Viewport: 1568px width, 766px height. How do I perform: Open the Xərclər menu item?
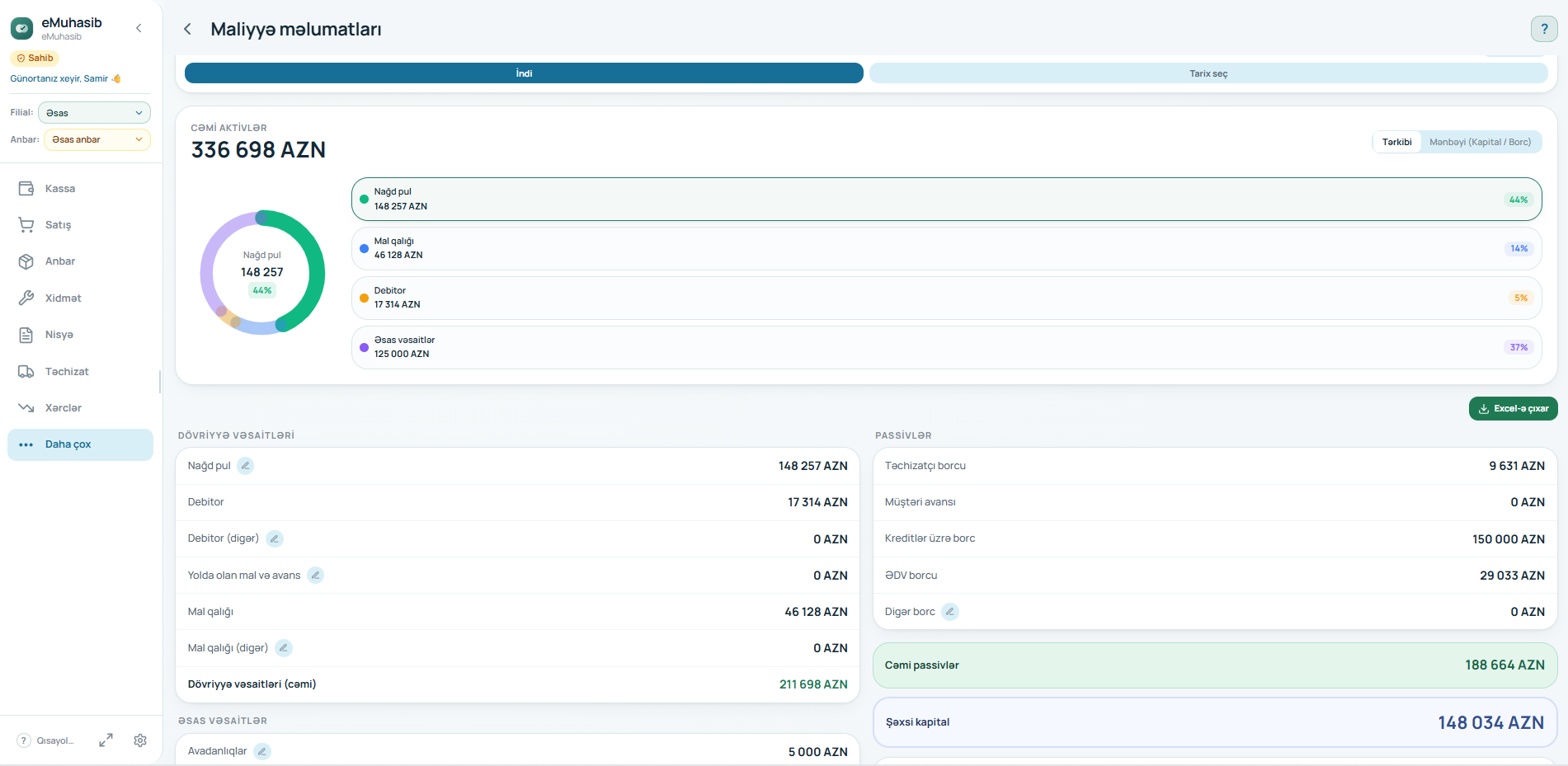80,408
